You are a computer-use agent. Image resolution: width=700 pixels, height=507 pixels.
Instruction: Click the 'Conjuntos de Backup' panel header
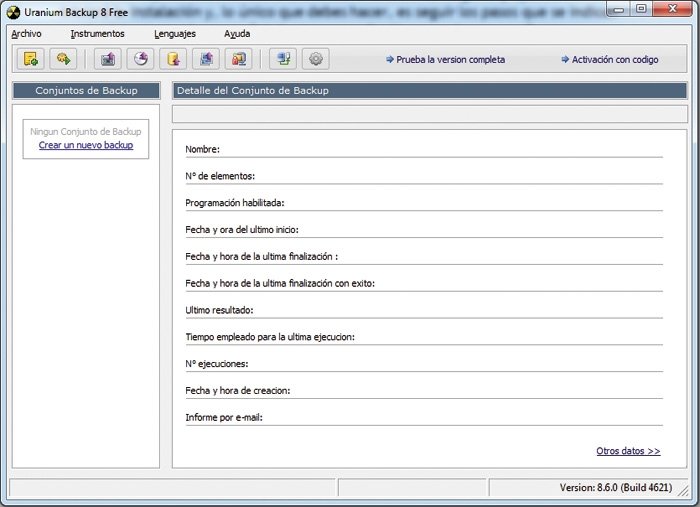tap(86, 91)
